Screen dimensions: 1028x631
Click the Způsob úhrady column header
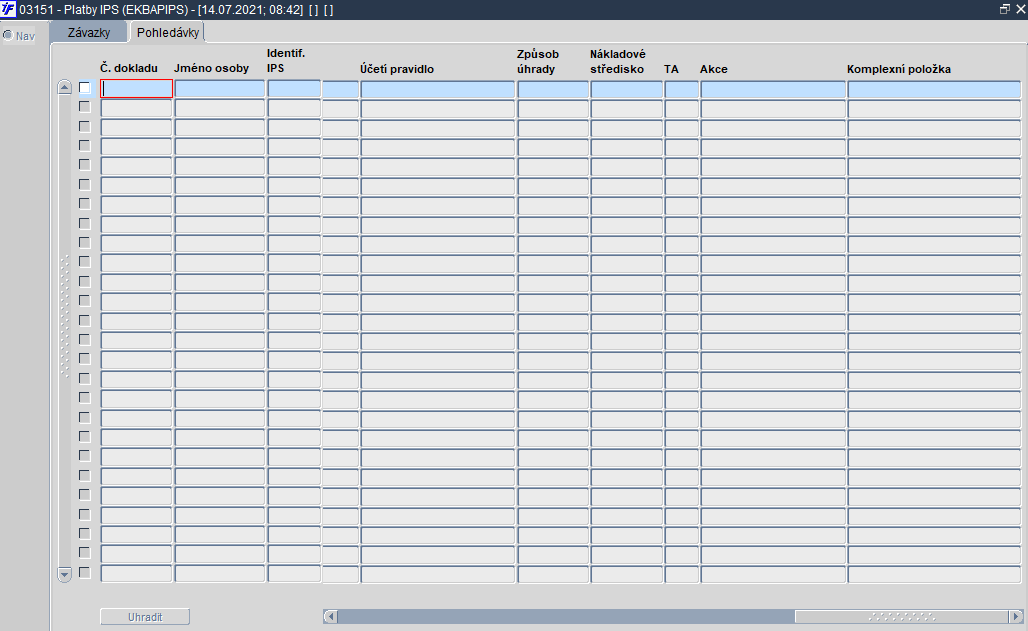(538, 62)
